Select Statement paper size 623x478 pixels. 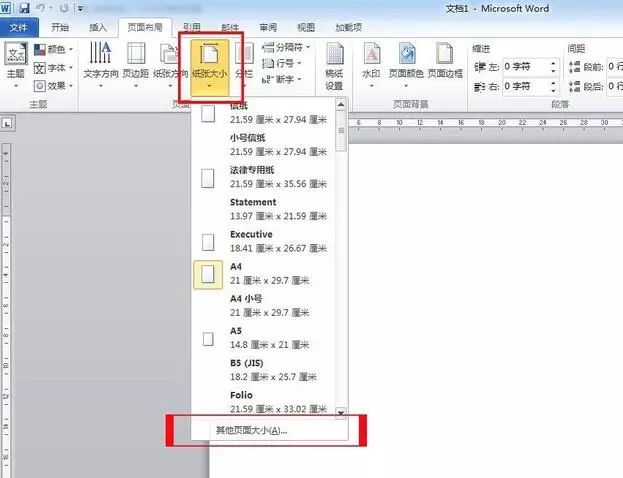263,209
